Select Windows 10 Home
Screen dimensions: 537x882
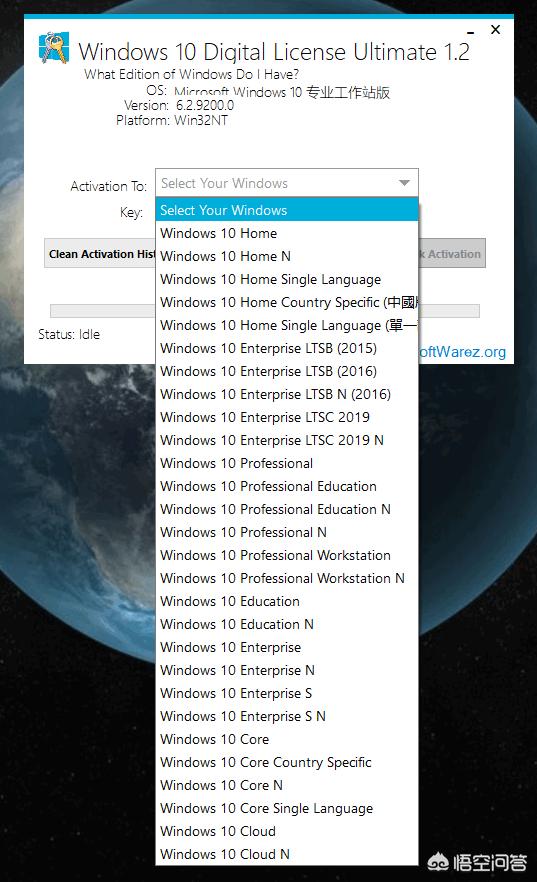pos(287,233)
